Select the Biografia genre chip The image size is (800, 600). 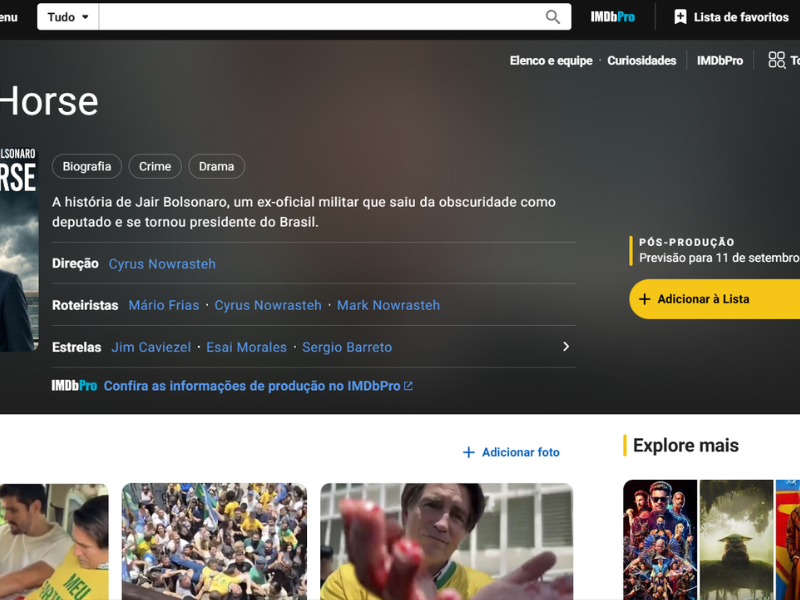pos(87,166)
